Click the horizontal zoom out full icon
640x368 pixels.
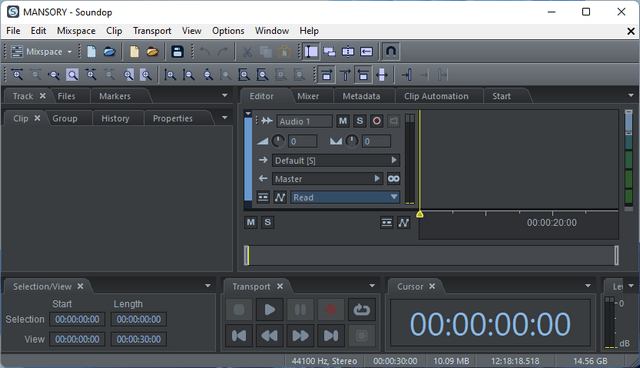(x=54, y=75)
